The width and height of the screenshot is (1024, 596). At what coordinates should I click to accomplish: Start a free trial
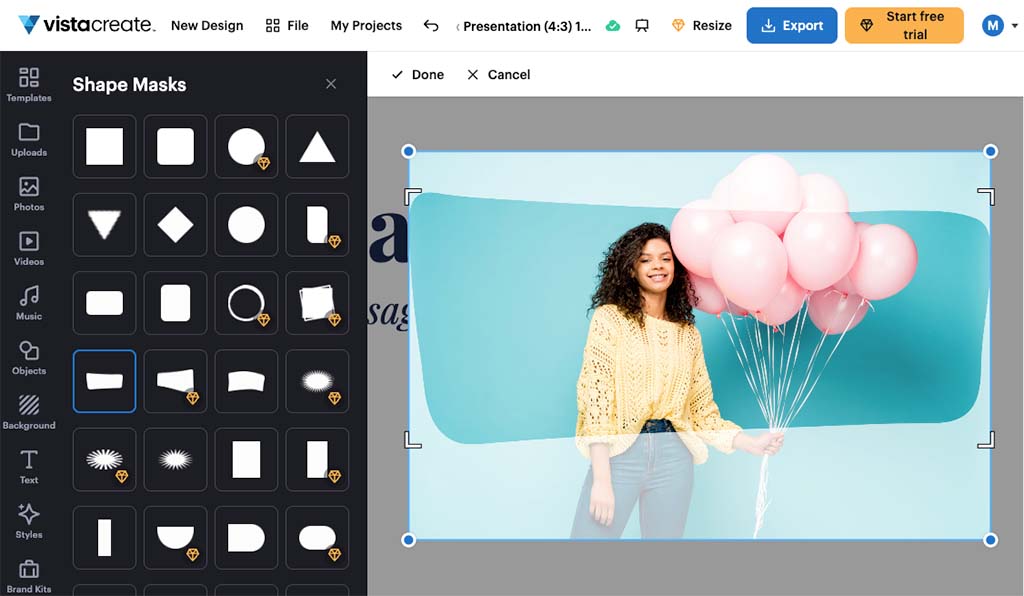click(903, 25)
